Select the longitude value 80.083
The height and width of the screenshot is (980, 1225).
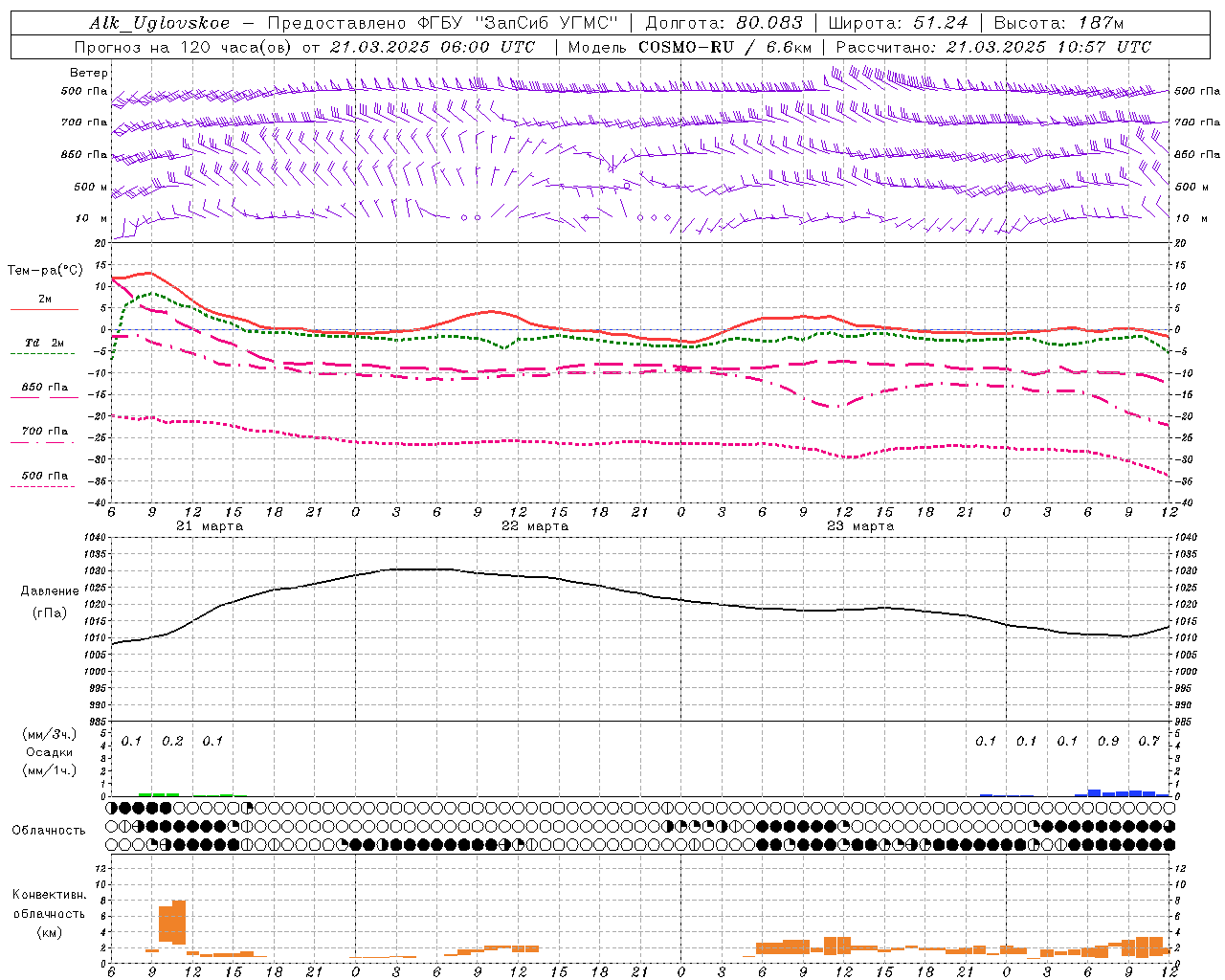tap(768, 23)
